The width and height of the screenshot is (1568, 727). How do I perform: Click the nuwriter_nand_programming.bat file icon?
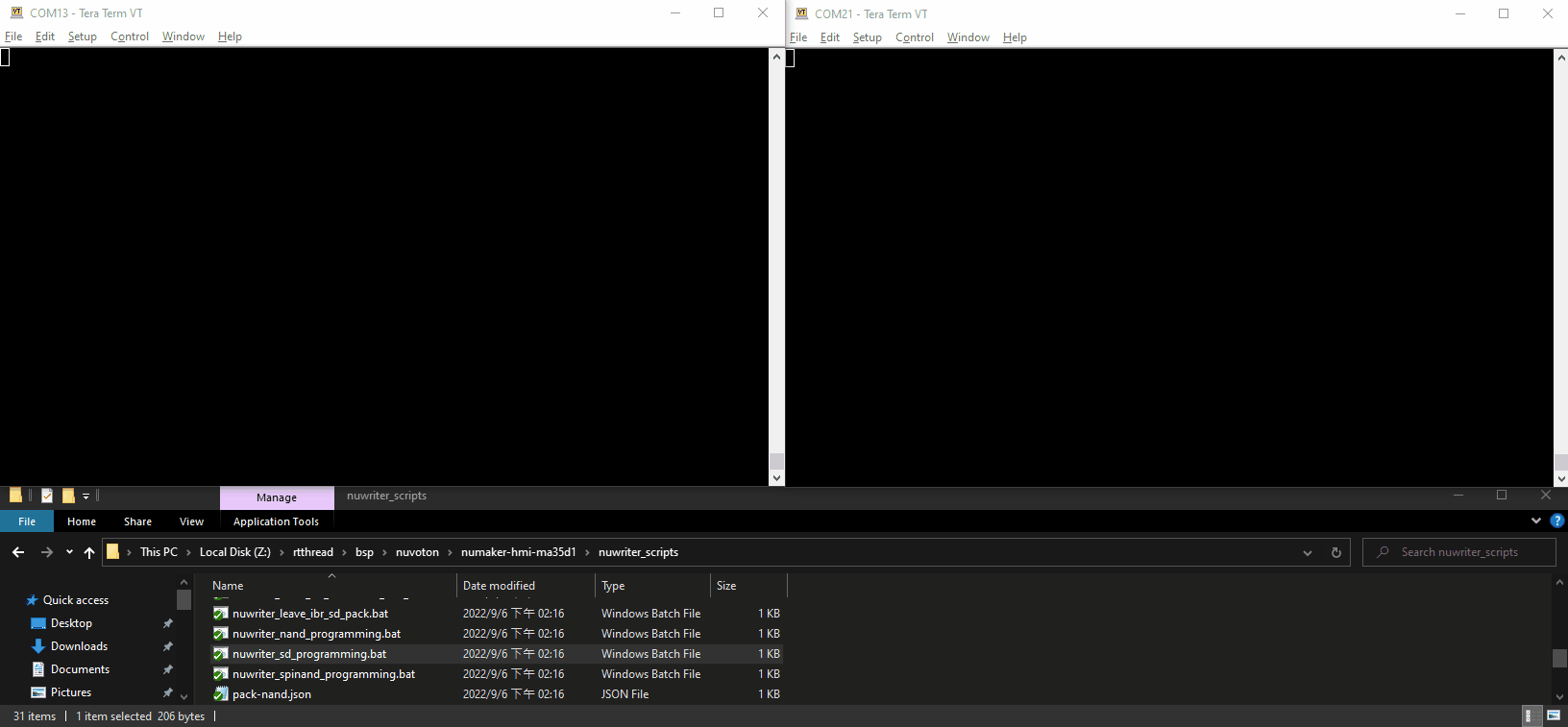pos(221,634)
